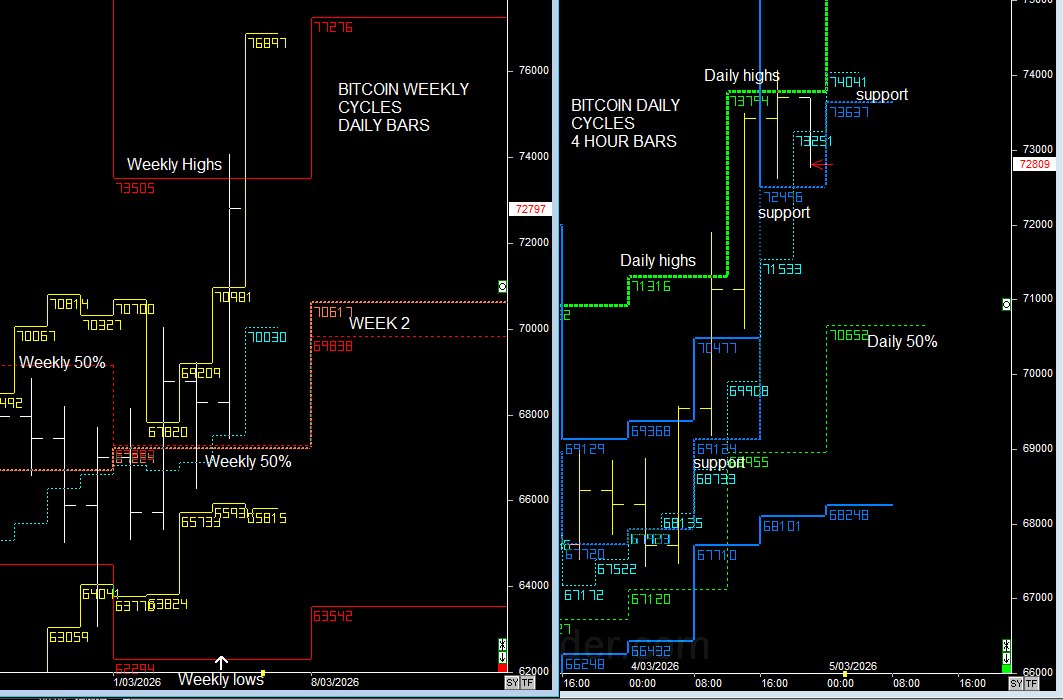
Task: Click the compress-scale icon in daily chart
Action: [x=1007, y=645]
